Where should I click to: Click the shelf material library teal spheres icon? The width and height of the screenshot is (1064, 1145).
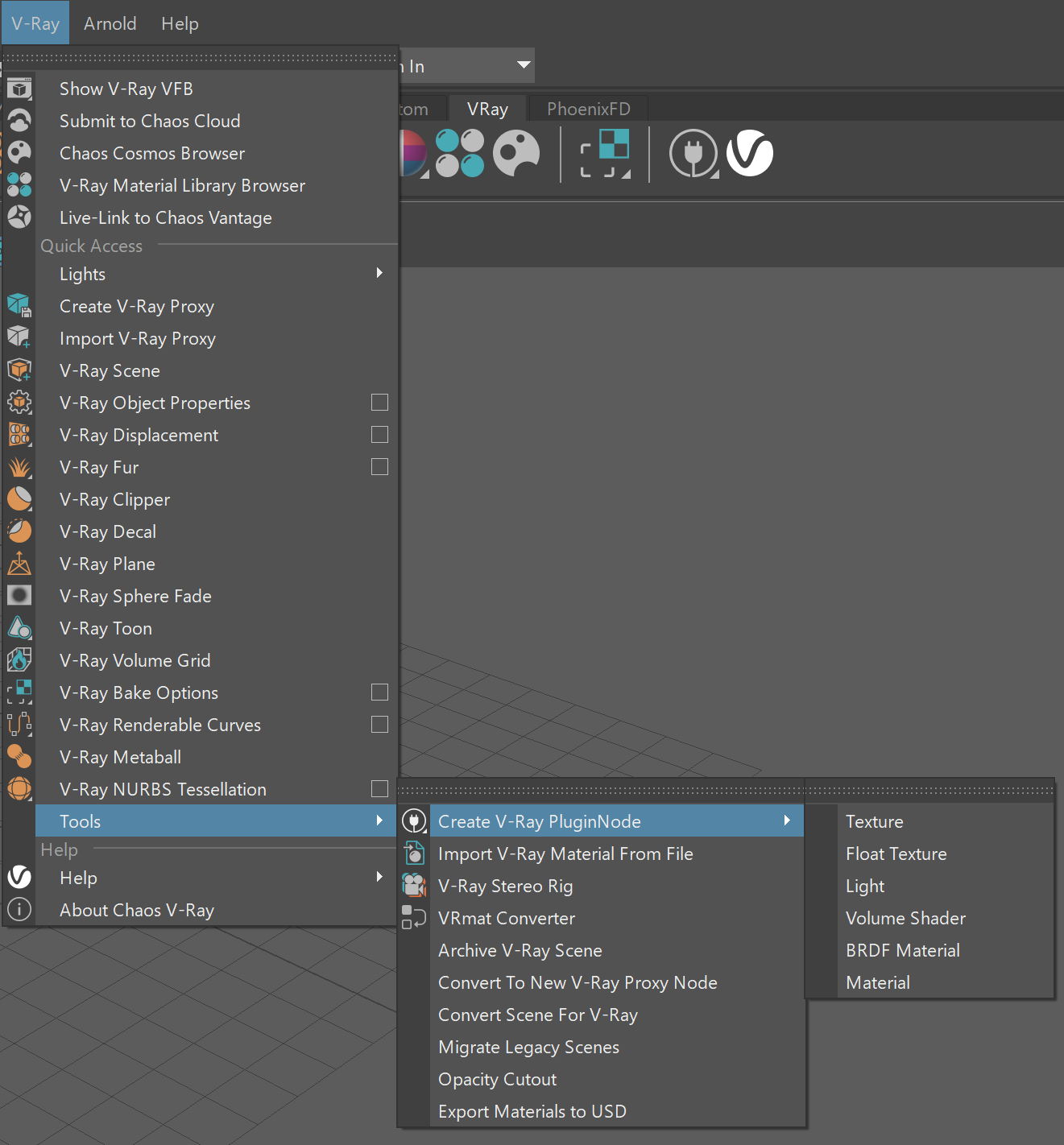pyautogui.click(x=460, y=153)
